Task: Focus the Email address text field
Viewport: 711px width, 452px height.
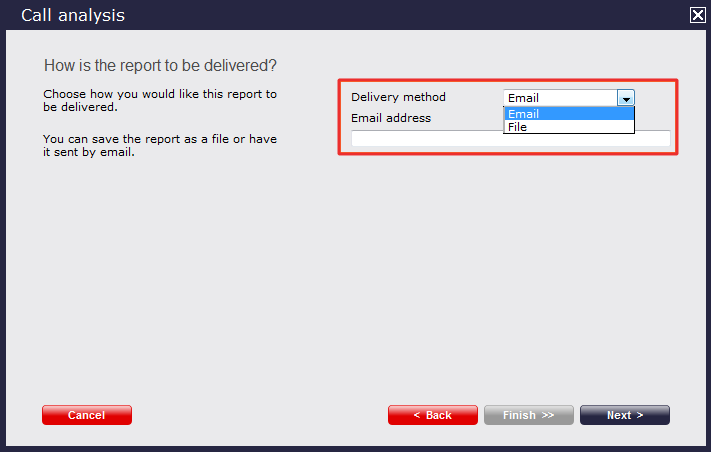Action: pyautogui.click(x=510, y=139)
